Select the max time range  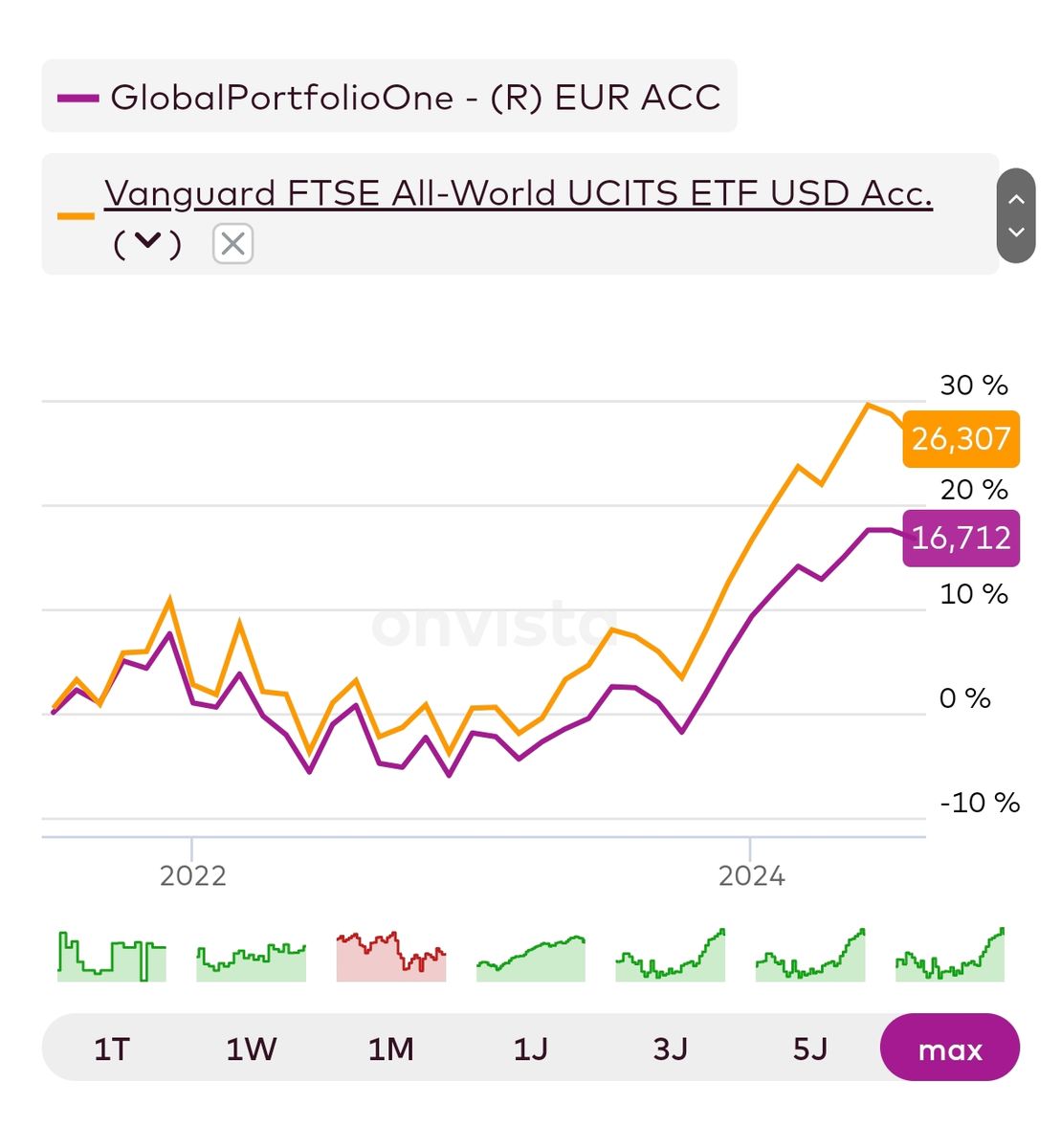(x=949, y=1049)
